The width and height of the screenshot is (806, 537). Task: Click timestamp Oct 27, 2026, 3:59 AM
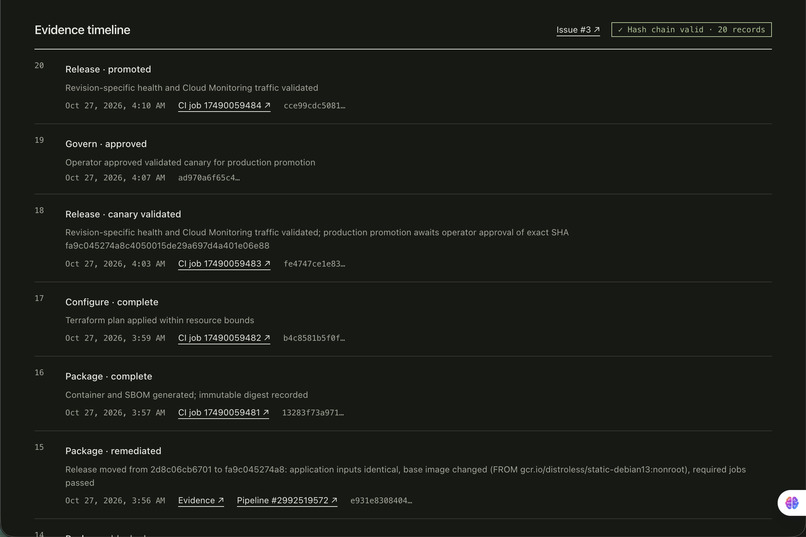click(115, 338)
